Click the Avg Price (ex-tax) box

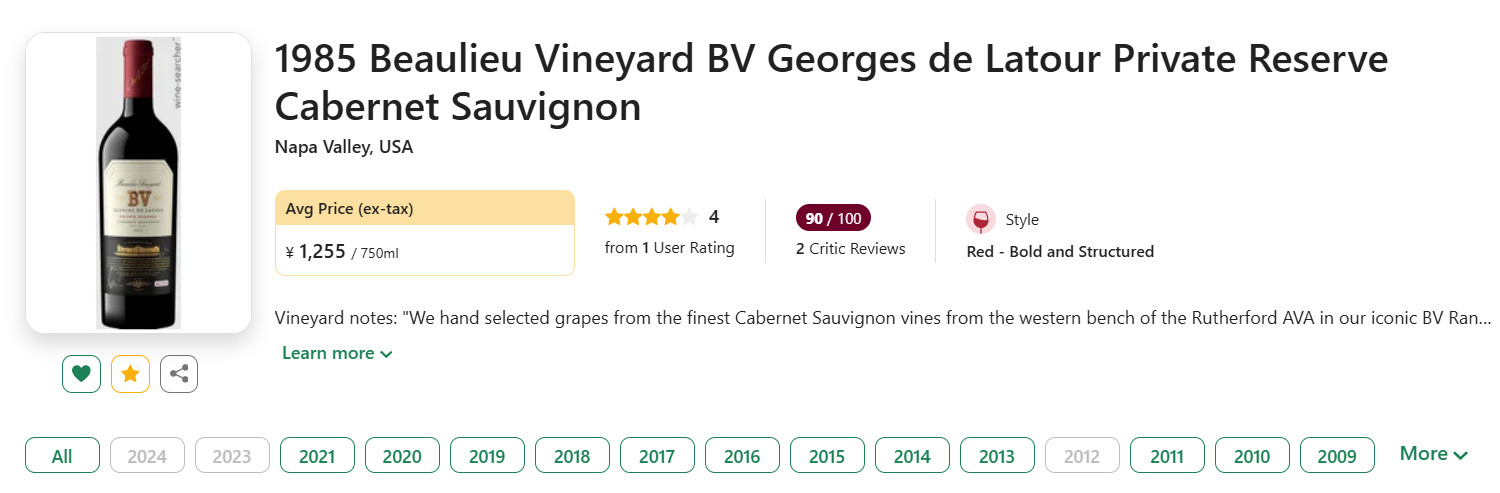click(424, 232)
